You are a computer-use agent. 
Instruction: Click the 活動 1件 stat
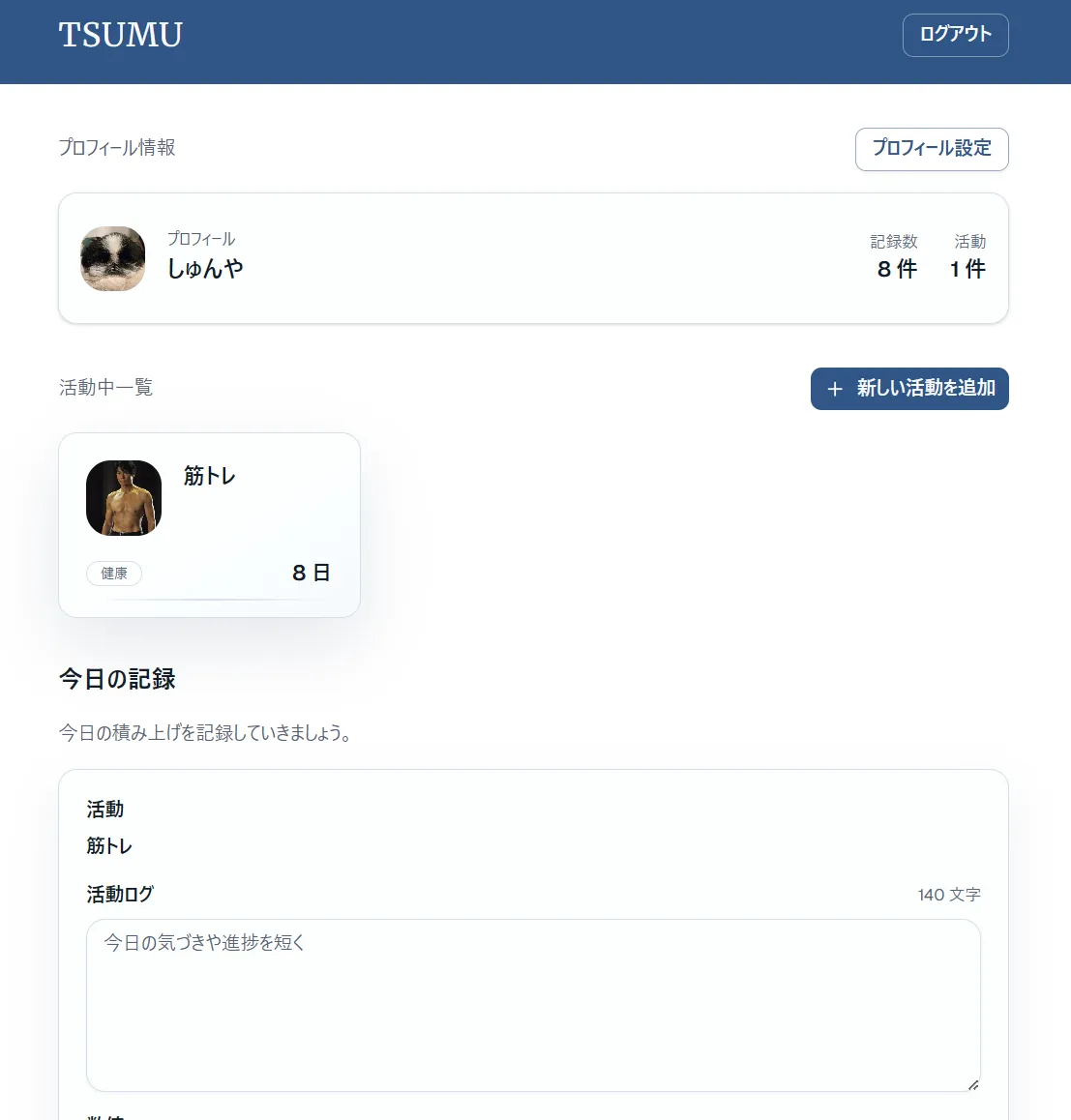pos(968,257)
